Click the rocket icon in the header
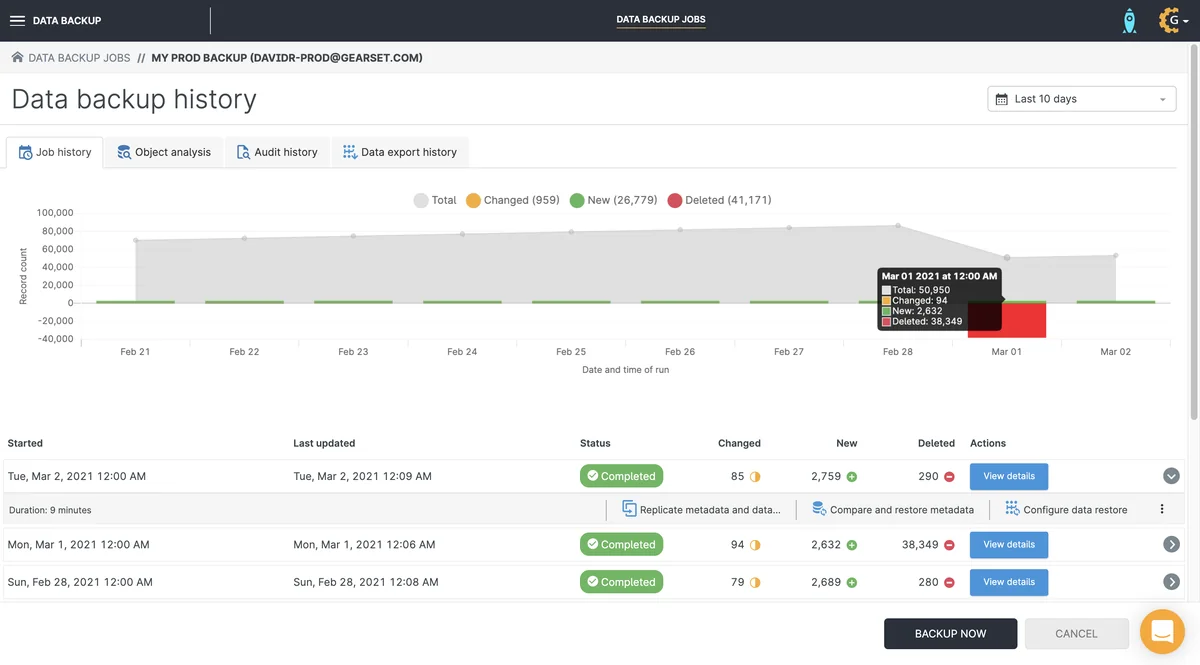The width and height of the screenshot is (1200, 665). [1129, 21]
